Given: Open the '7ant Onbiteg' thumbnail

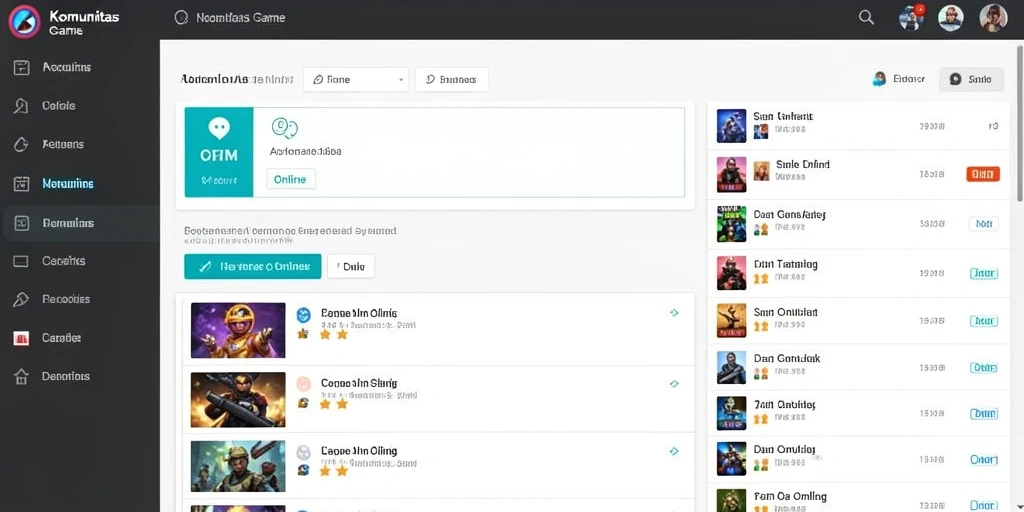Looking at the screenshot, I should click(731, 413).
